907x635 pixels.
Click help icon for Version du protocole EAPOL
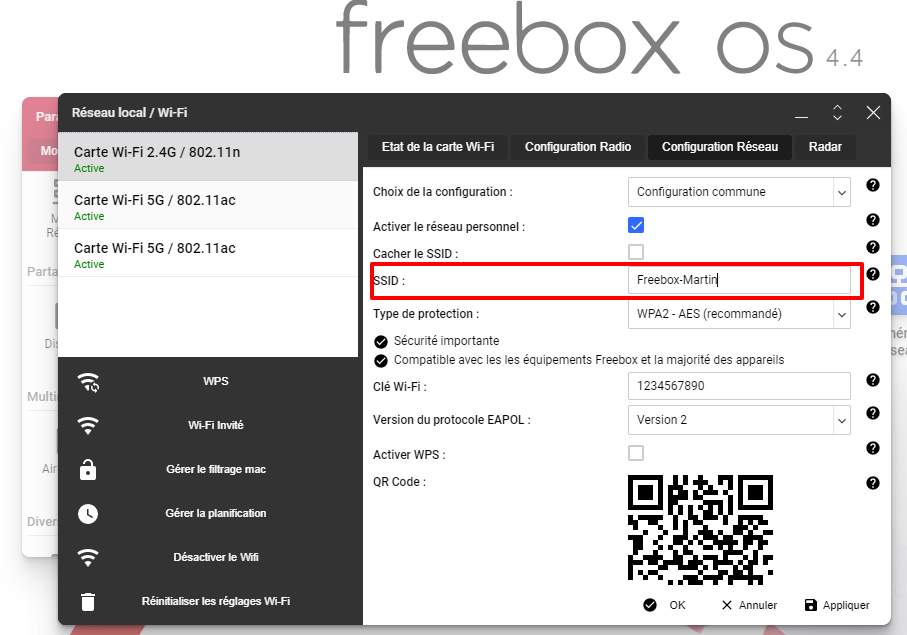pyautogui.click(x=873, y=413)
